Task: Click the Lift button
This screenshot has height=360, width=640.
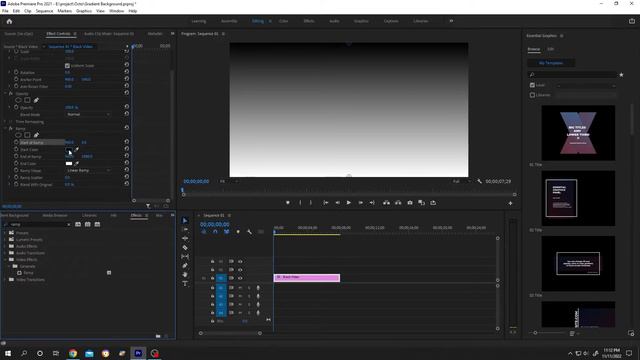Action: click(386, 202)
